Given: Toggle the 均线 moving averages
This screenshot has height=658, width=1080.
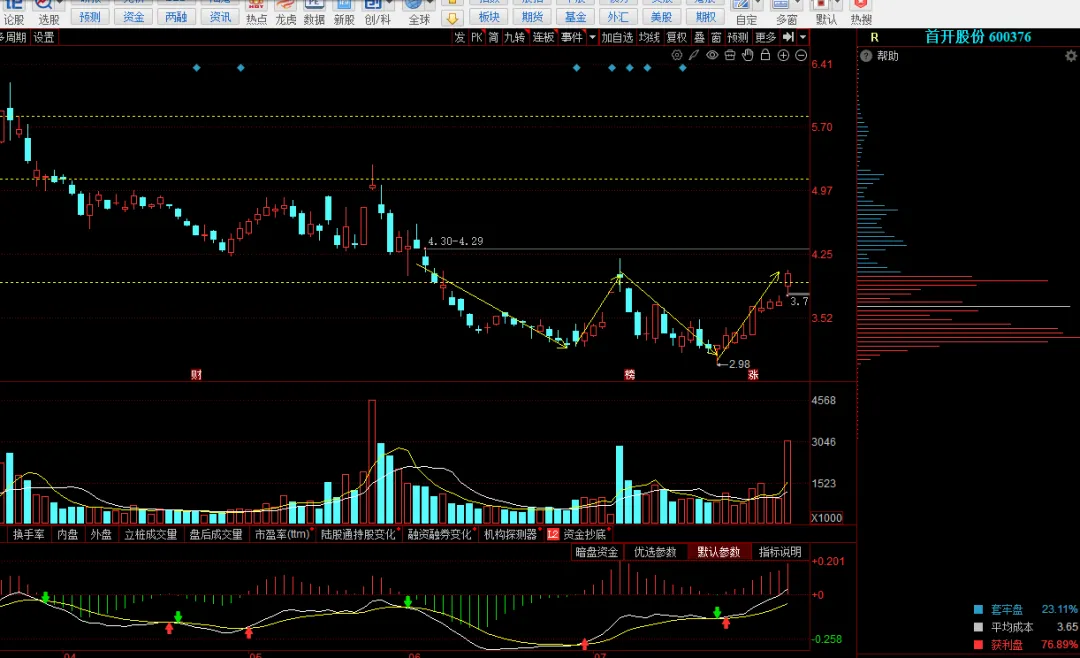Looking at the screenshot, I should tap(649, 37).
